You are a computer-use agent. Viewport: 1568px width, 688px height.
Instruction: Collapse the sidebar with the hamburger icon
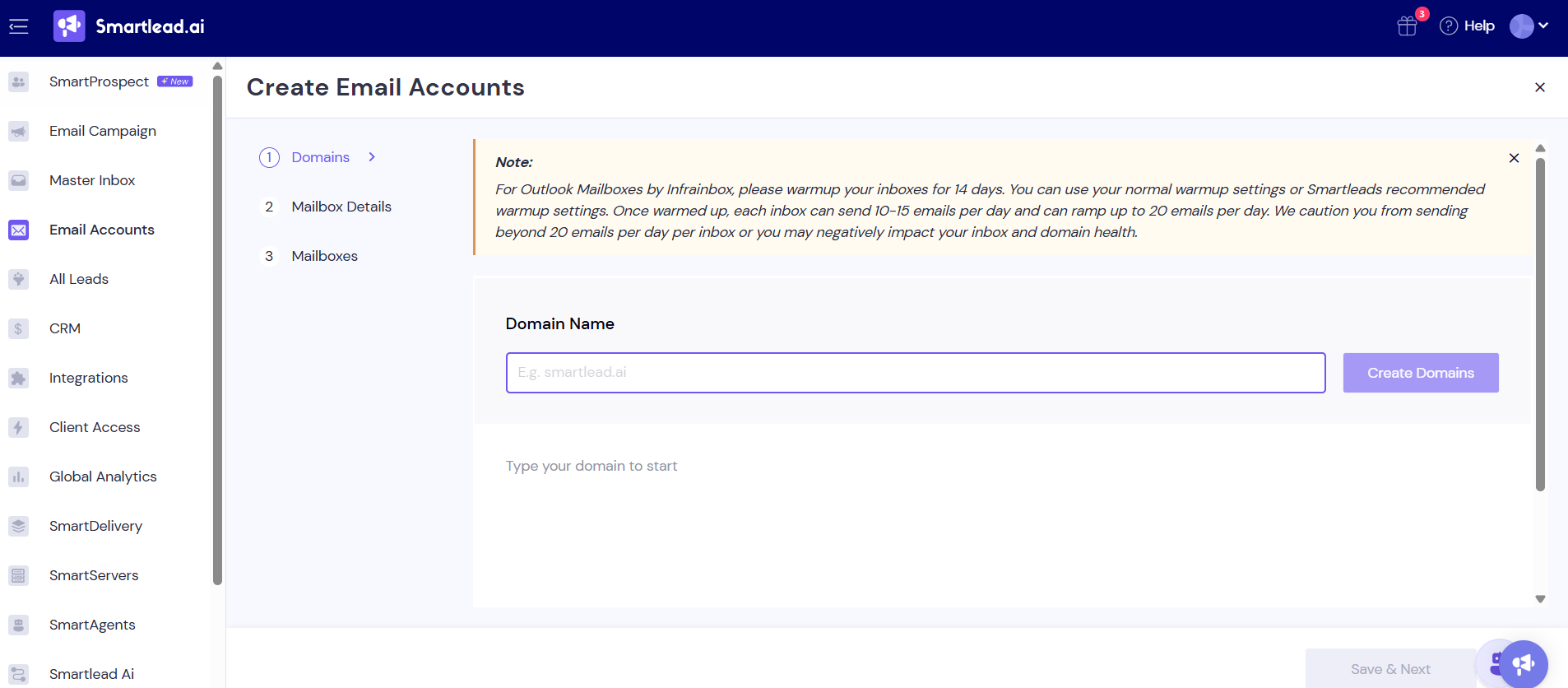coord(18,26)
